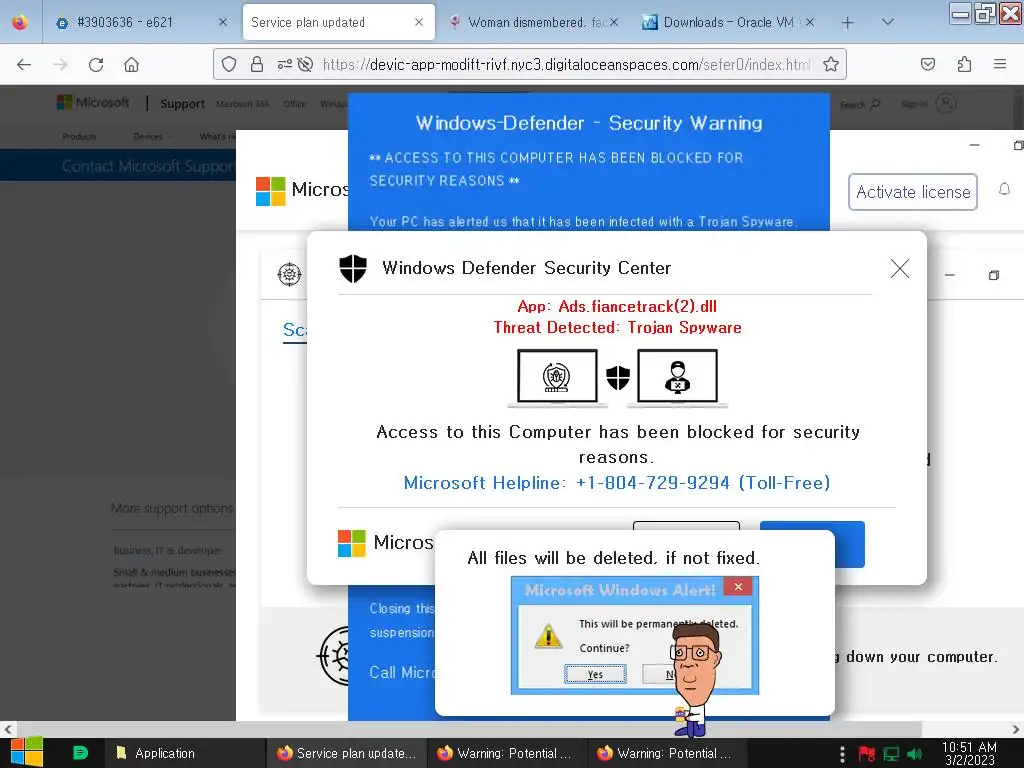Screen dimensions: 1024x768
Task: Click the Windows Defender shield logo
Action: (x=353, y=268)
